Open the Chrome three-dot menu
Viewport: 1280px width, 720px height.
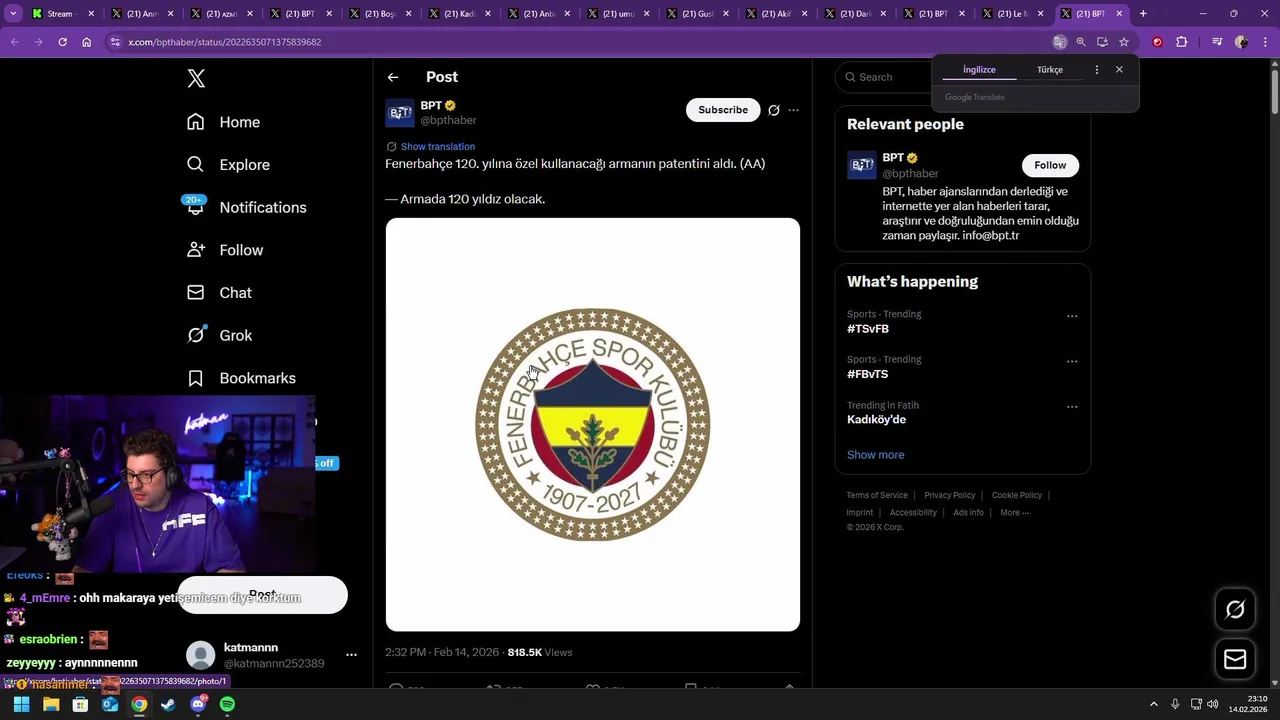click(1264, 42)
